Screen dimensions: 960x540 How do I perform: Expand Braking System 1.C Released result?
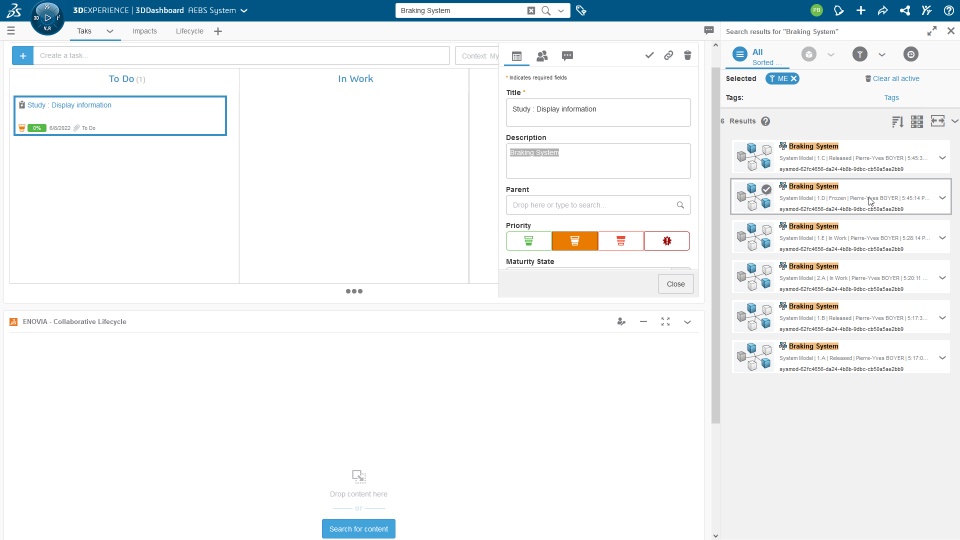click(x=942, y=158)
